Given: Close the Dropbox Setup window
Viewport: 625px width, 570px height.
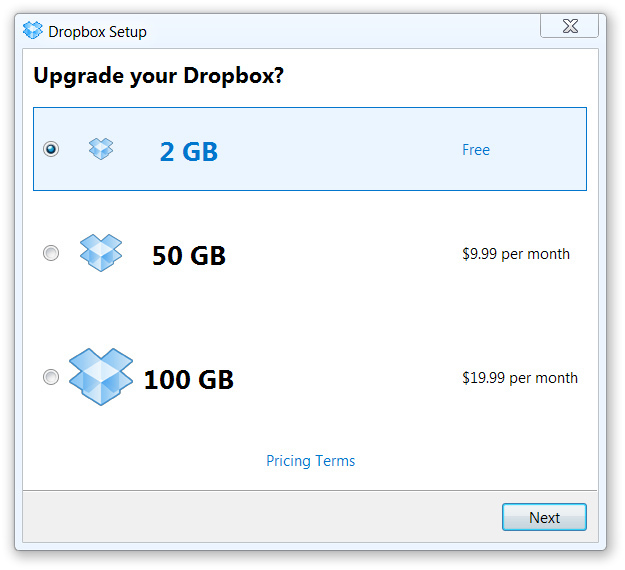Looking at the screenshot, I should [x=569, y=26].
